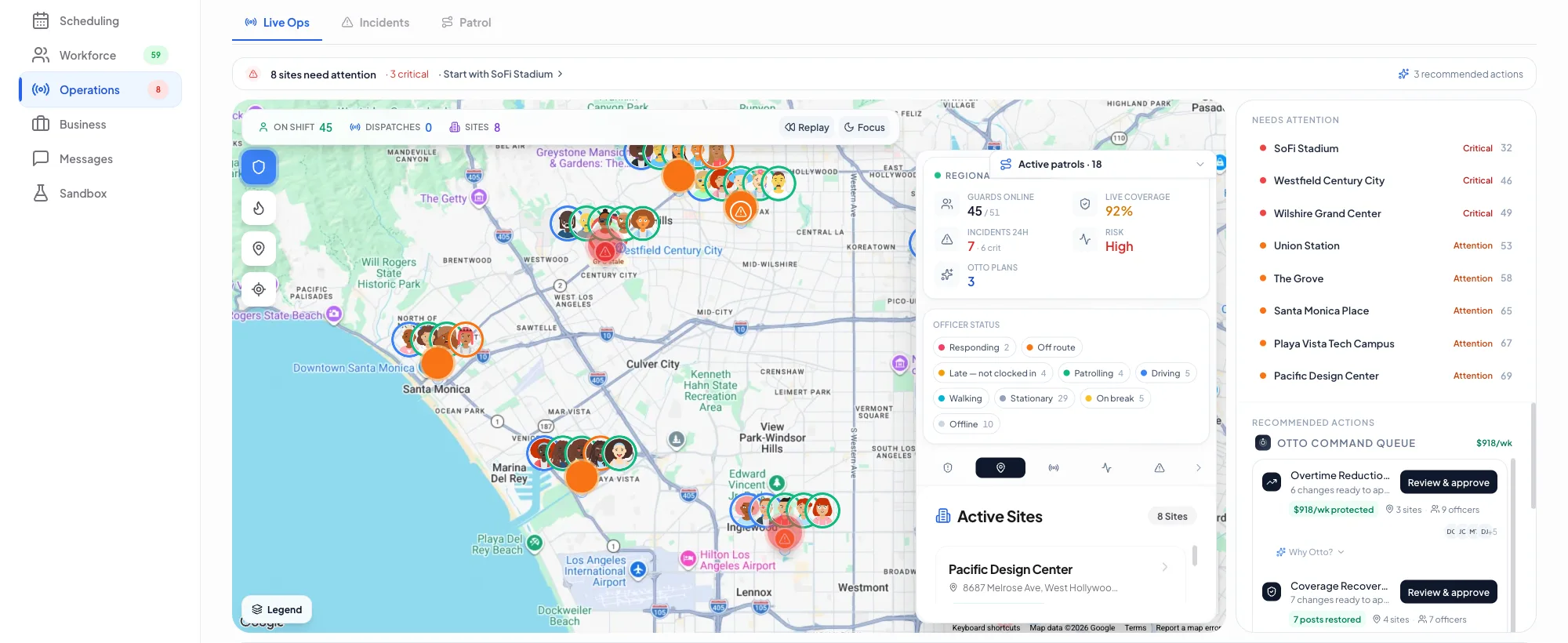The image size is (1568, 643).
Task: Click the orange warning marker on the map
Action: pos(740,210)
